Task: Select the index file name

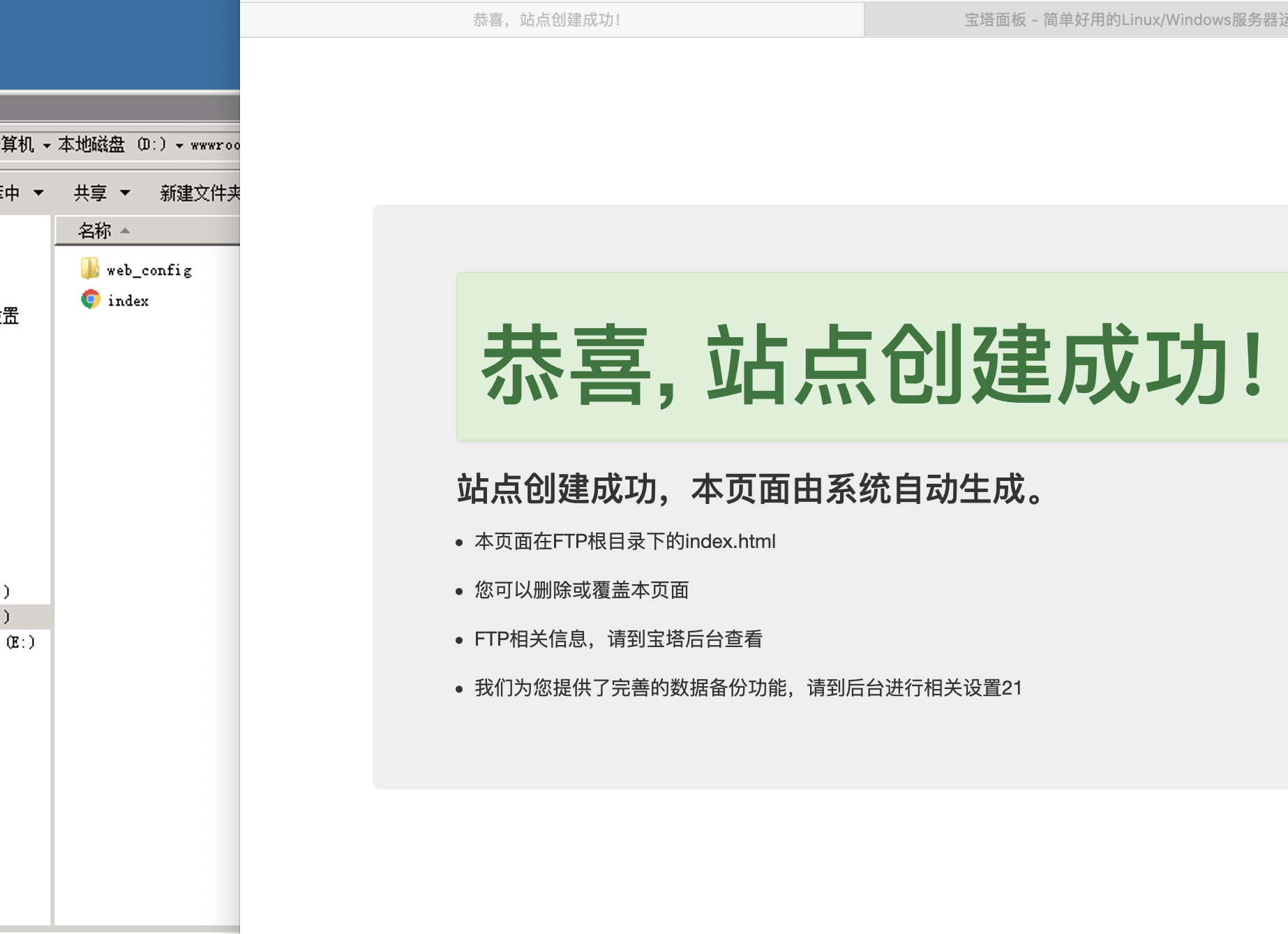Action: click(128, 301)
